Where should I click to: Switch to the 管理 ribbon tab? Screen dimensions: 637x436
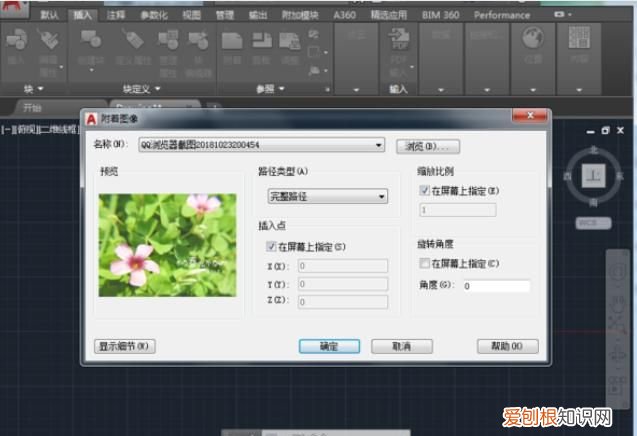click(225, 15)
